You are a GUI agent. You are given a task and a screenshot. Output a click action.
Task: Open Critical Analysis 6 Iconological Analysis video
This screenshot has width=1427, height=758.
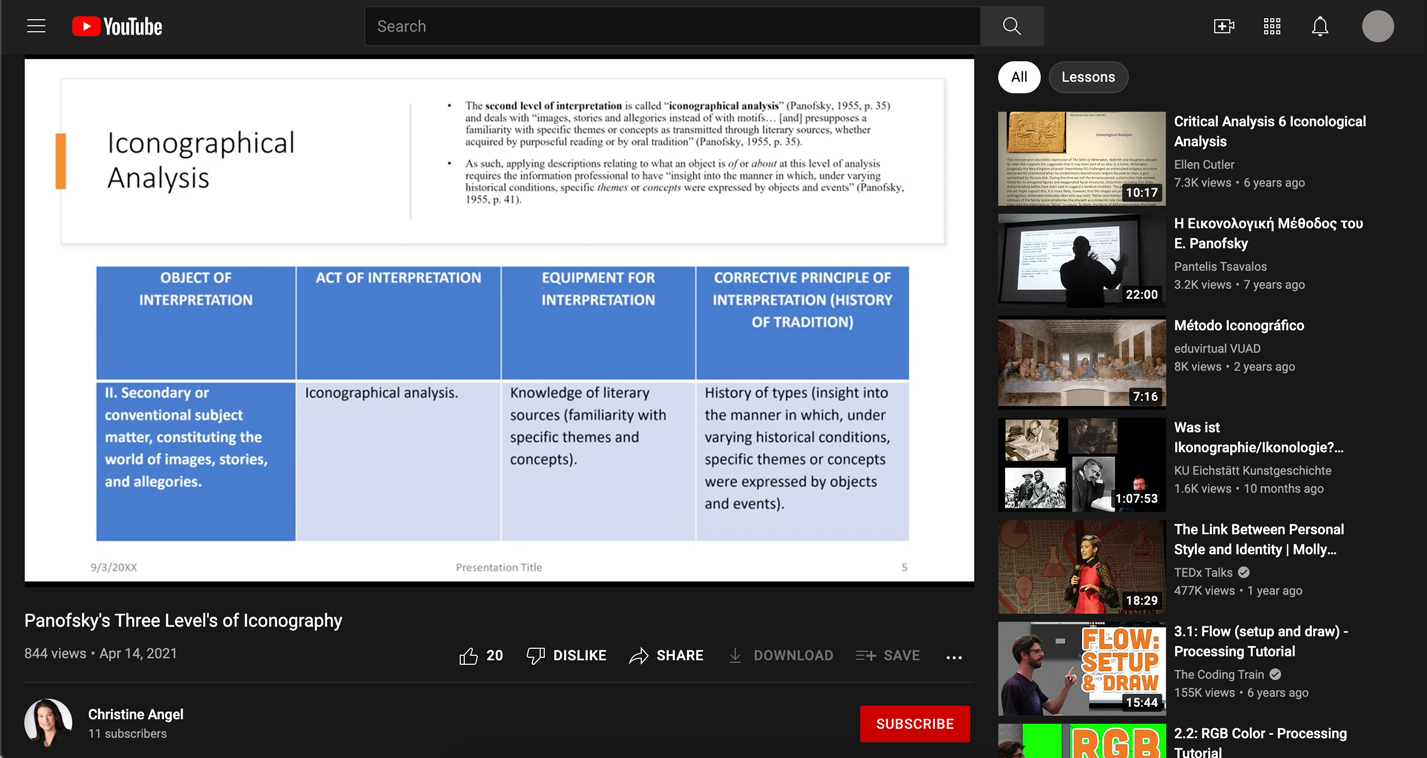(x=1270, y=131)
